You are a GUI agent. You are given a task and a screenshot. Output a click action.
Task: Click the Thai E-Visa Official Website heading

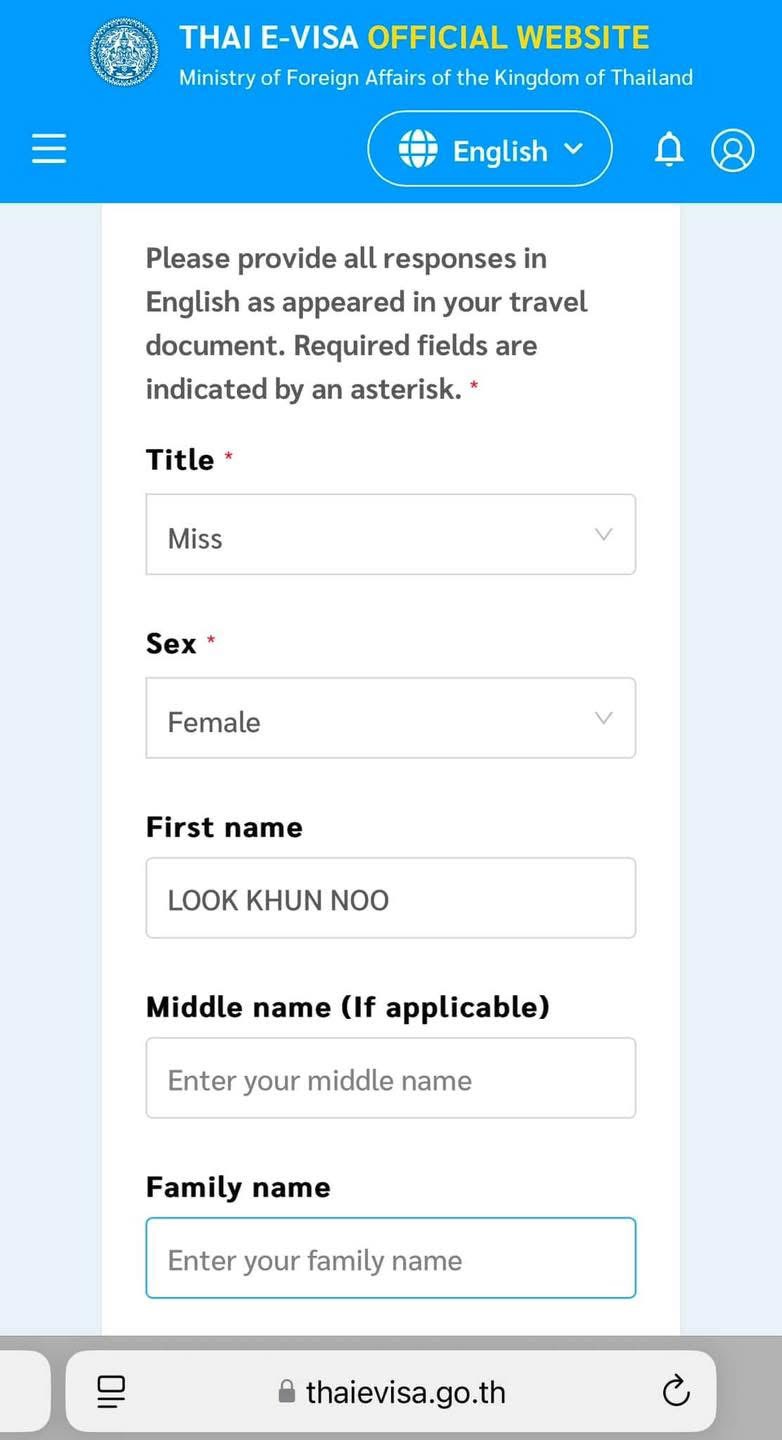pos(414,38)
